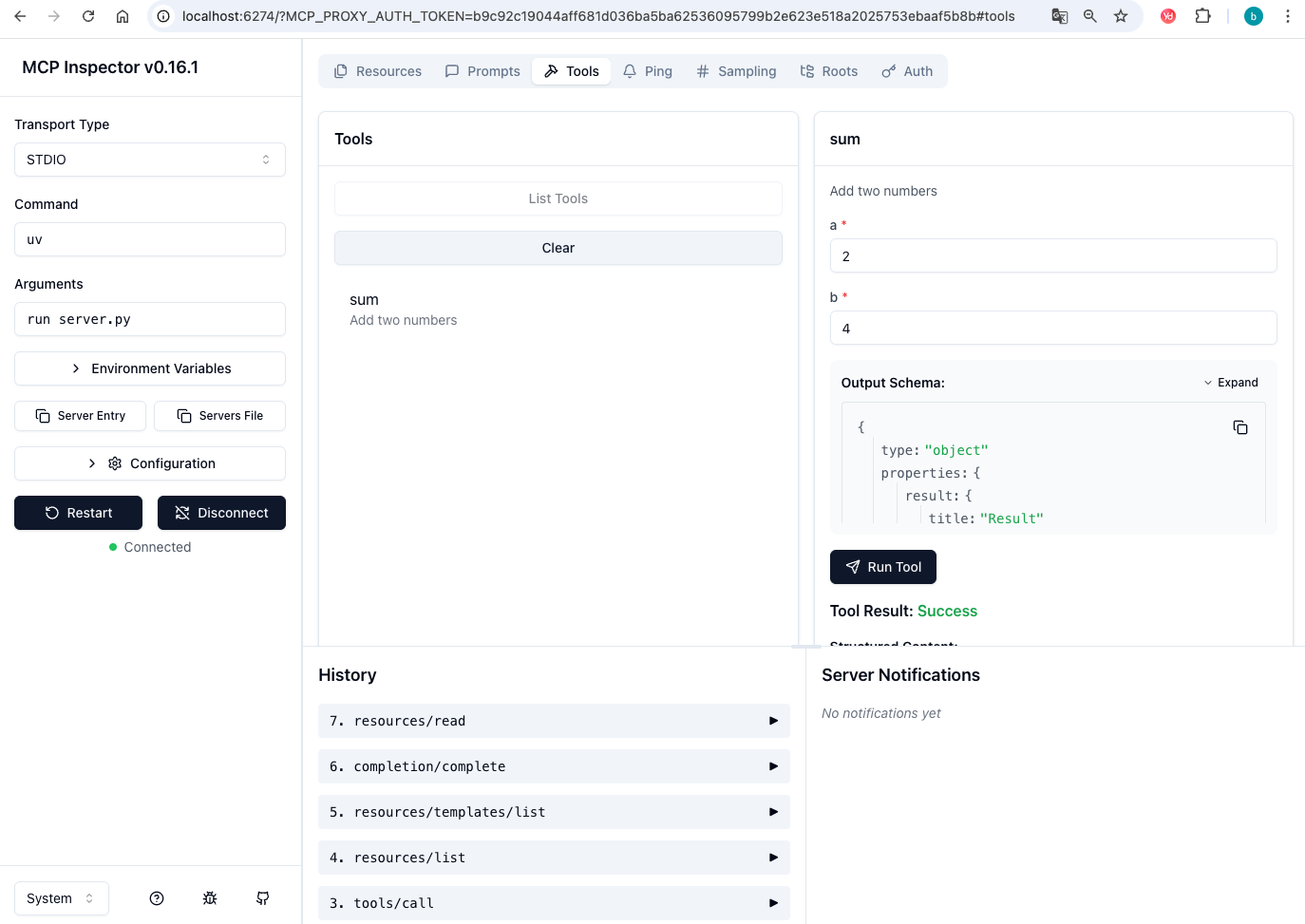Screen dimensions: 1305x924
Task: Click the Auth key icon
Action: tap(887, 70)
